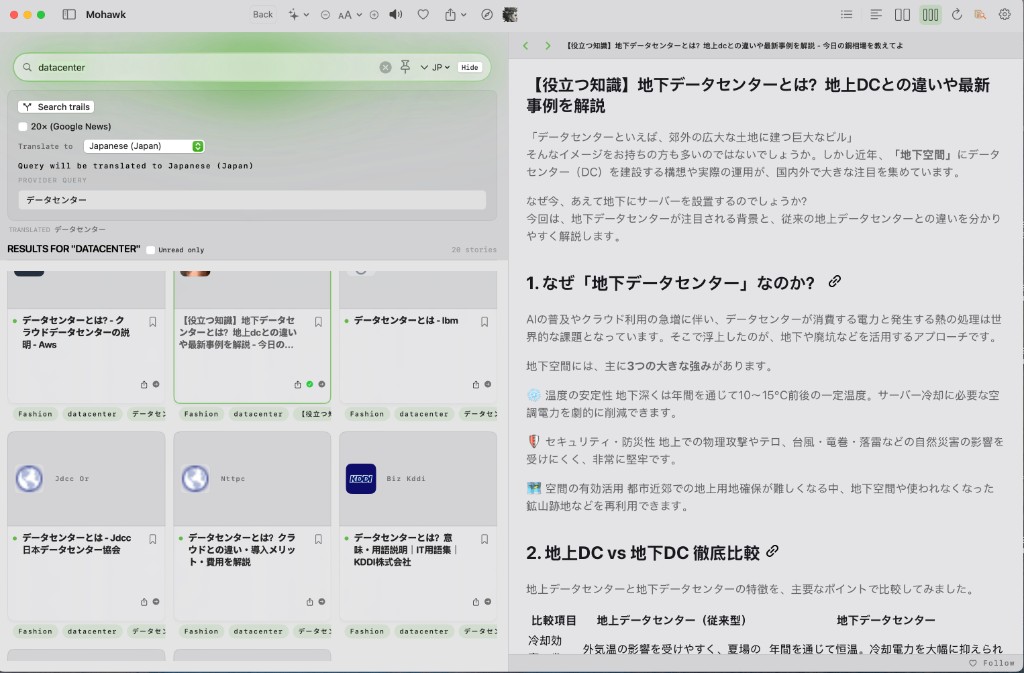Bookmark the Jdcc story card
1024x673 pixels.
tap(152, 539)
